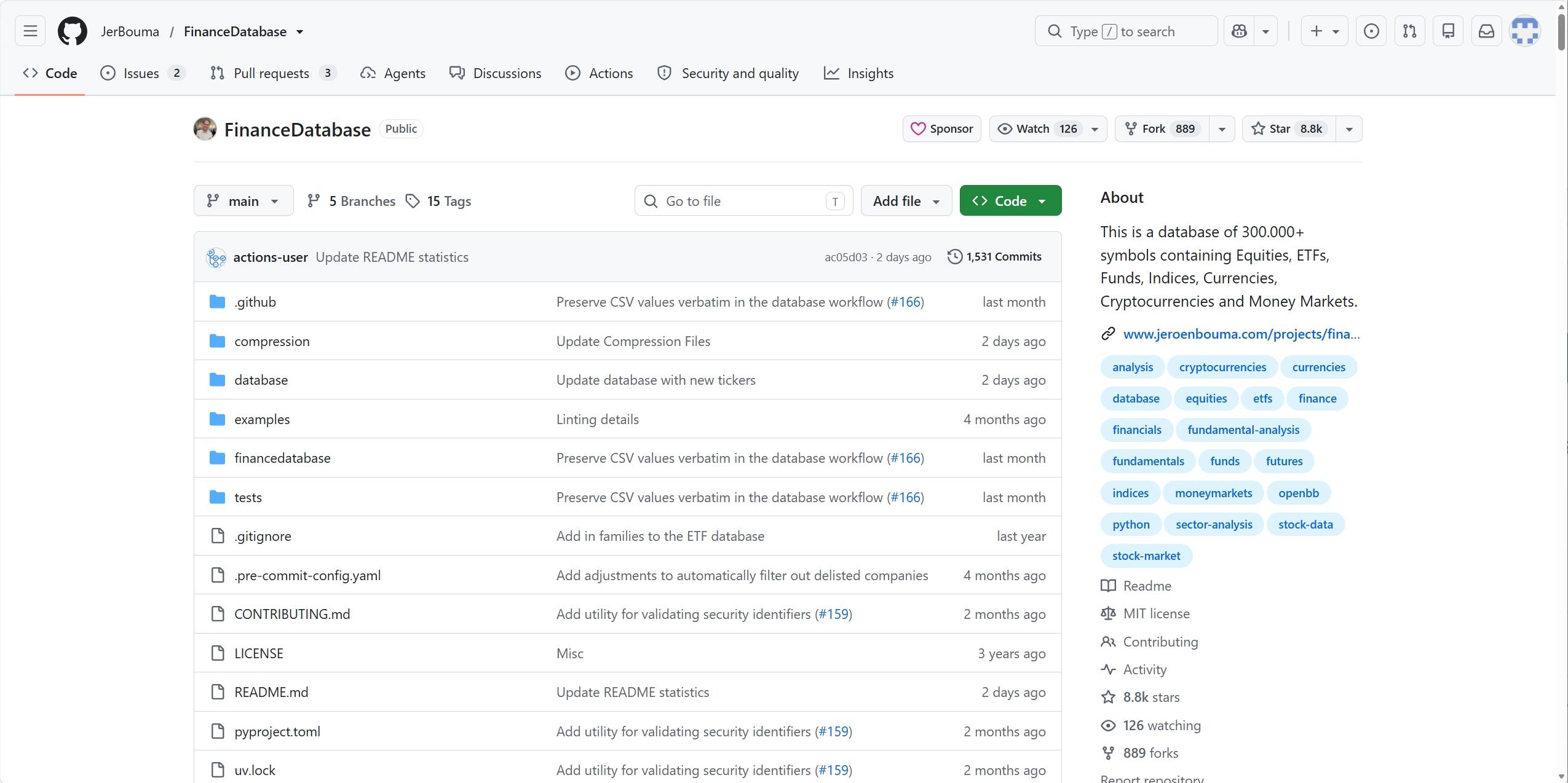The height and width of the screenshot is (783, 1568).
Task: Open the pyproject.toml file
Action: 277,731
